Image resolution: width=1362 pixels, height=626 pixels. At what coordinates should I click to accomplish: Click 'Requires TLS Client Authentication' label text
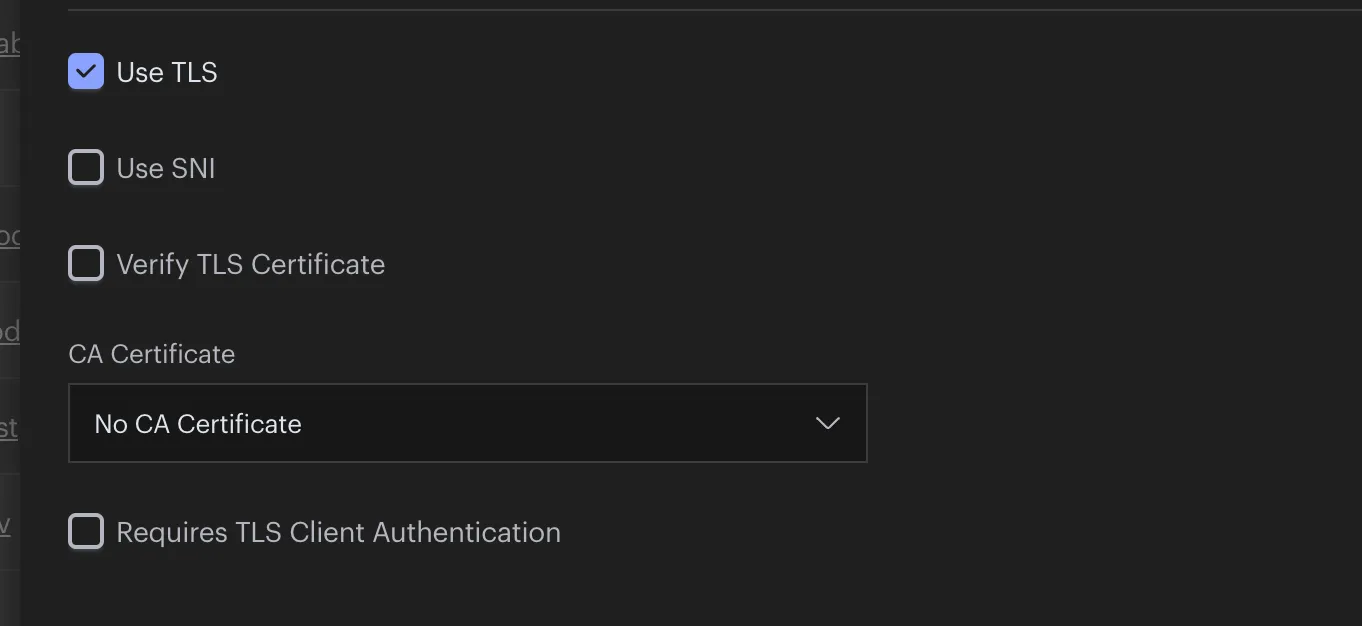tap(339, 532)
